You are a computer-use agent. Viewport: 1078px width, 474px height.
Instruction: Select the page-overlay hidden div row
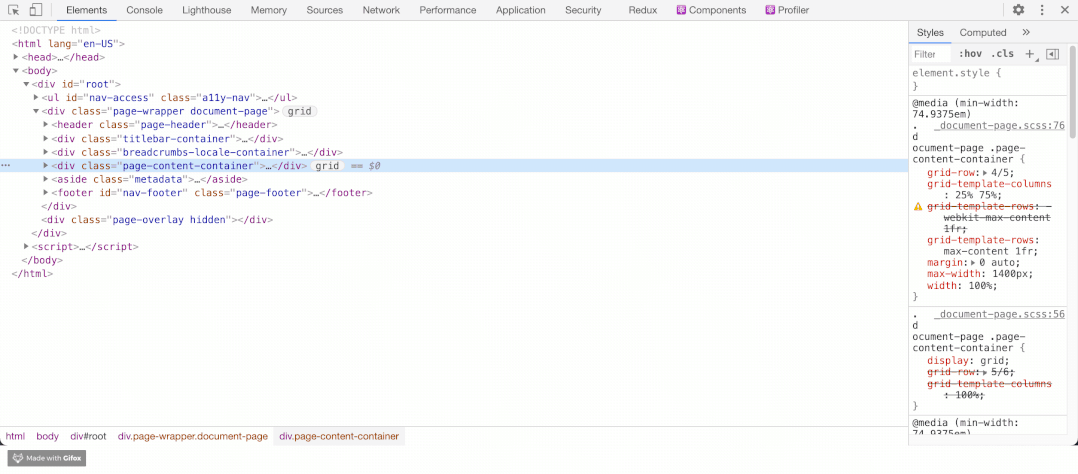coord(157,220)
